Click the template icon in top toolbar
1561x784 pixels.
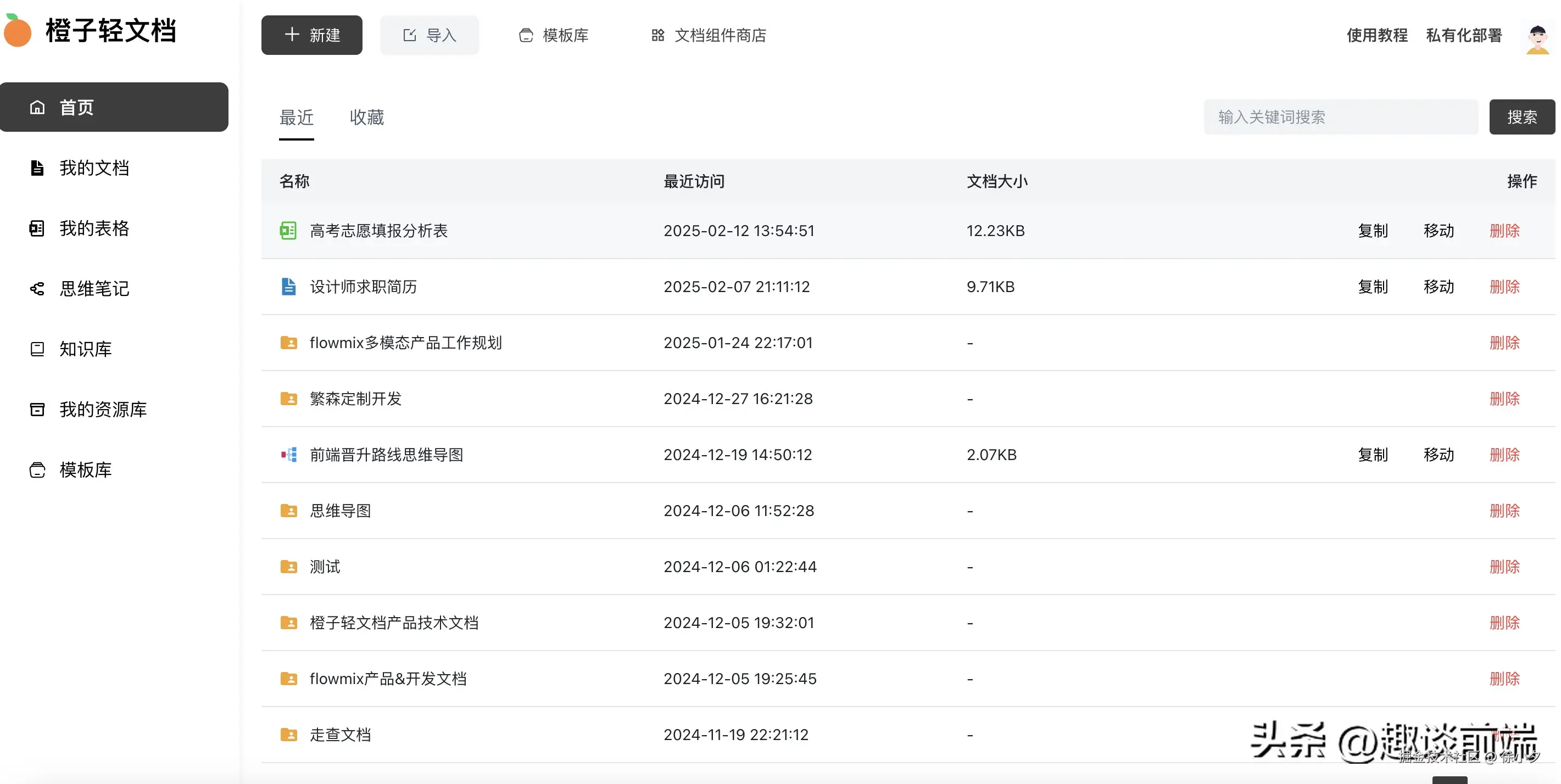tap(526, 35)
